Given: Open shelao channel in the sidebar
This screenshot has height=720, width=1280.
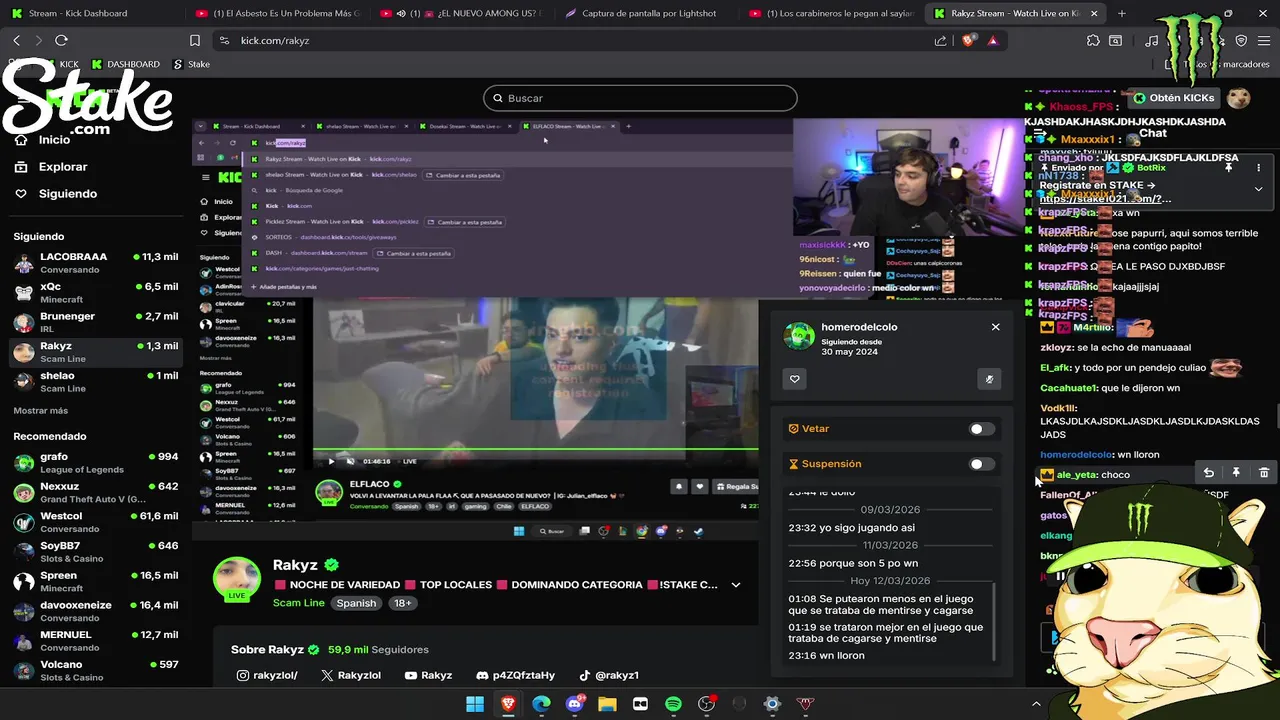Looking at the screenshot, I should (95, 382).
